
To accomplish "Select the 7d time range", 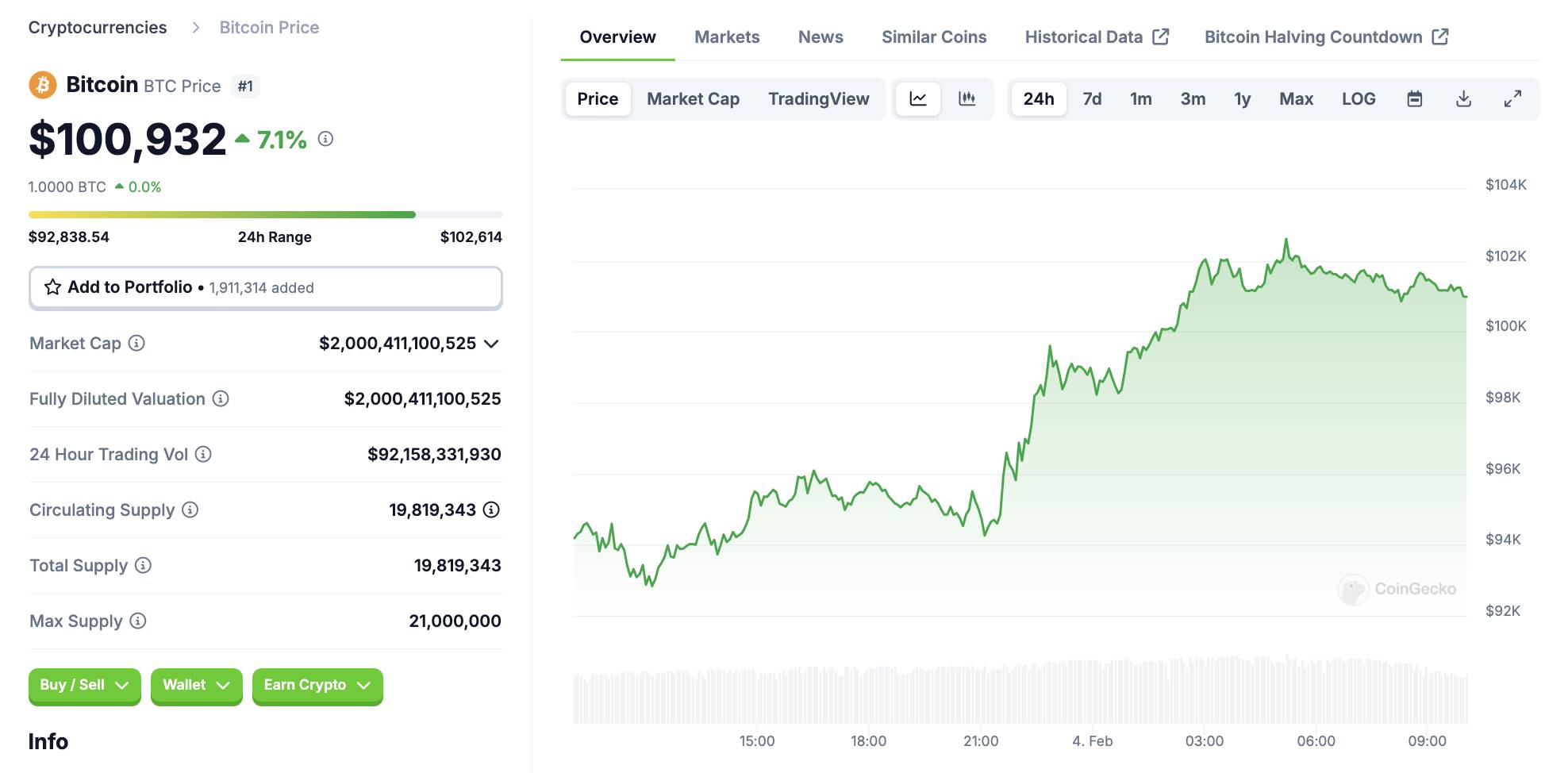I will pos(1092,99).
